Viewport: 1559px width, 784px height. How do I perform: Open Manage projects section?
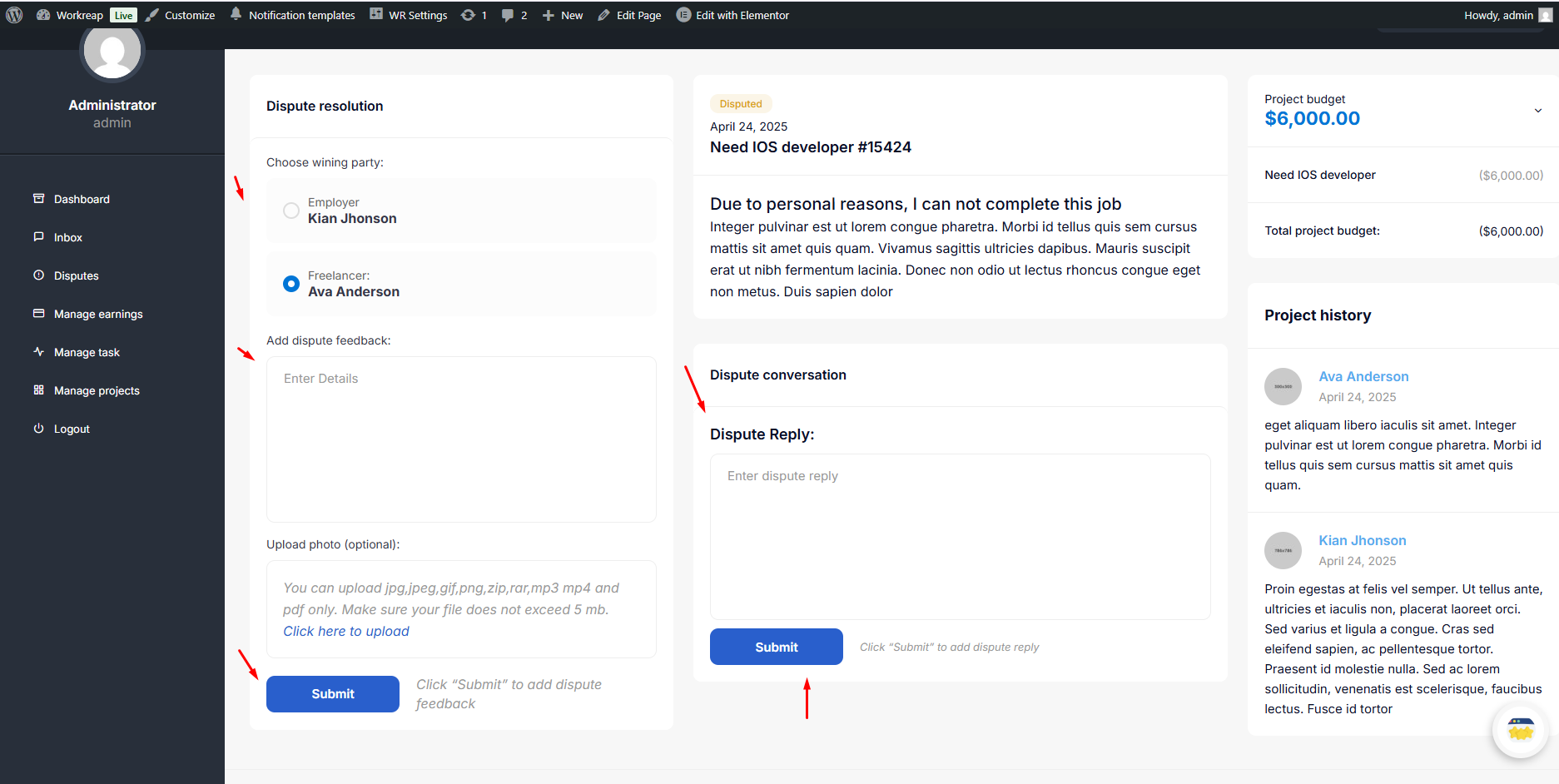tap(97, 390)
